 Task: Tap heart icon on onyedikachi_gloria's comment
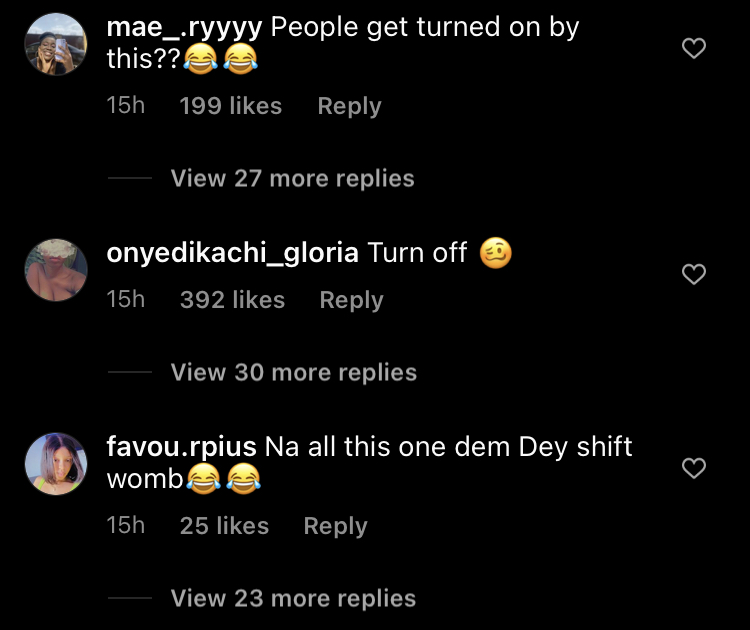(694, 274)
